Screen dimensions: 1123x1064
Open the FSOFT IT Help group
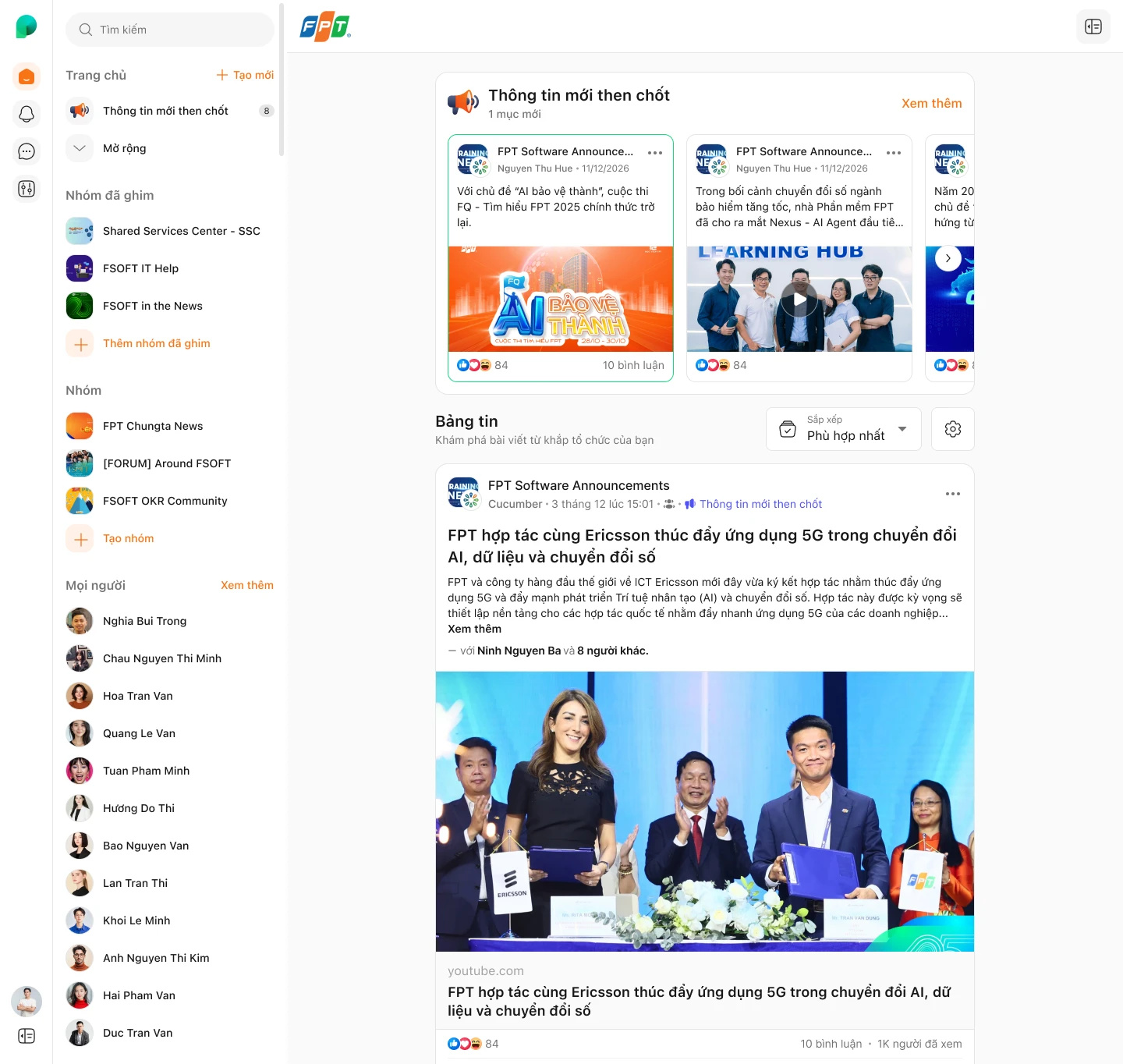click(x=140, y=268)
